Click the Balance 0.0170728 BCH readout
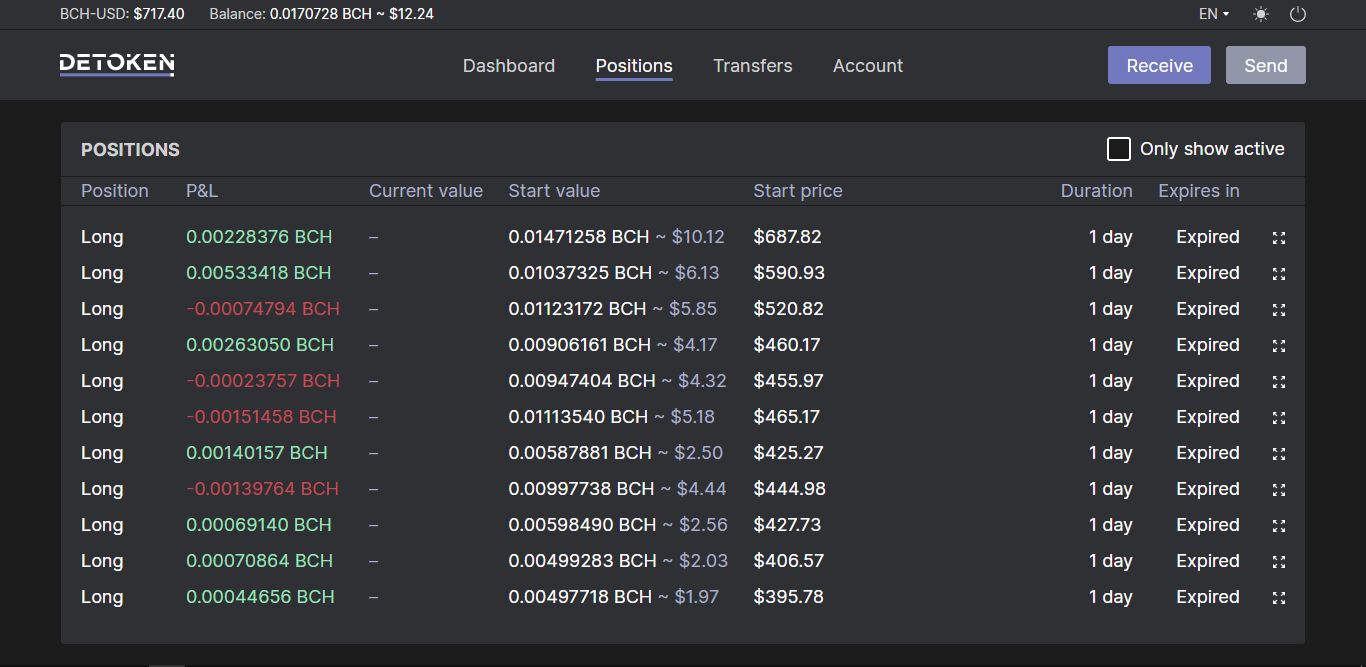 [322, 14]
